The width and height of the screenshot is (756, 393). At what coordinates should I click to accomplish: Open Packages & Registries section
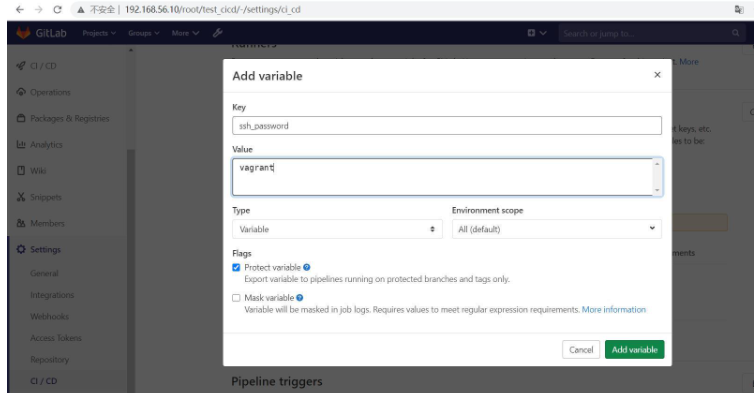point(69,118)
